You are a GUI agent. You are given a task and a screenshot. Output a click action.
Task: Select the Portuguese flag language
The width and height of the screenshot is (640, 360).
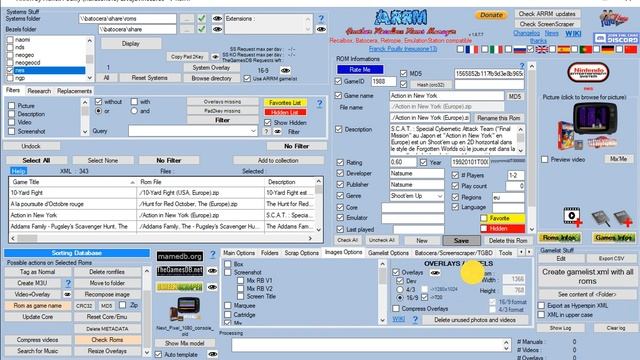(x=586, y=49)
